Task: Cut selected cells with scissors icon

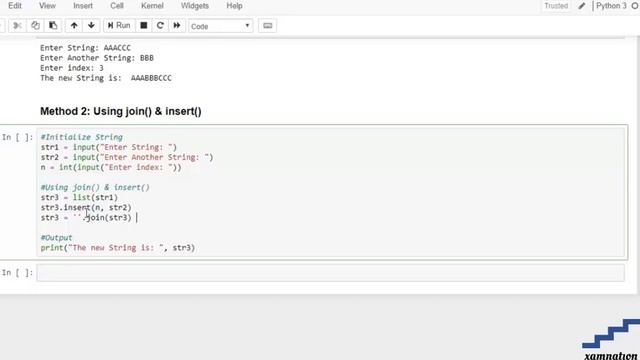Action: click(x=17, y=26)
